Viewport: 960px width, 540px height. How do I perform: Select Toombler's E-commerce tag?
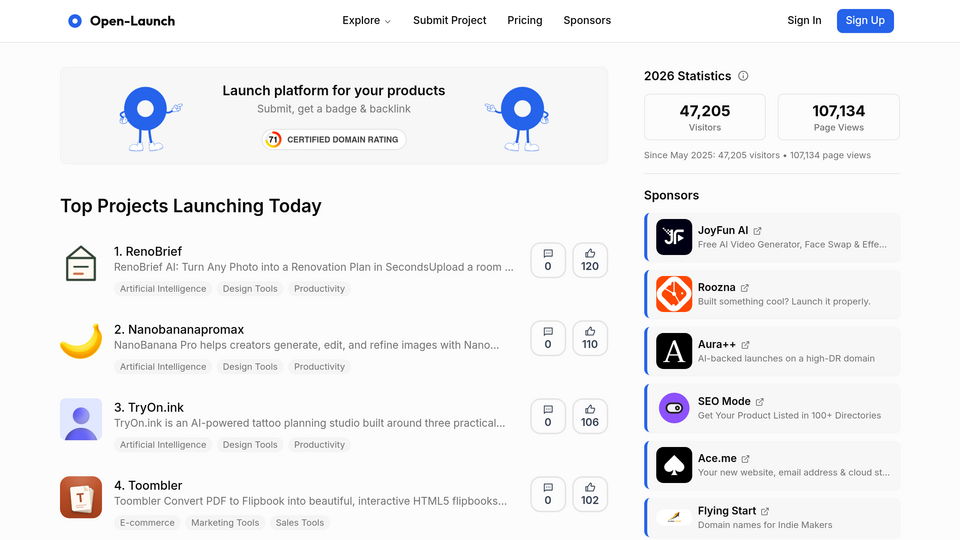[147, 523]
